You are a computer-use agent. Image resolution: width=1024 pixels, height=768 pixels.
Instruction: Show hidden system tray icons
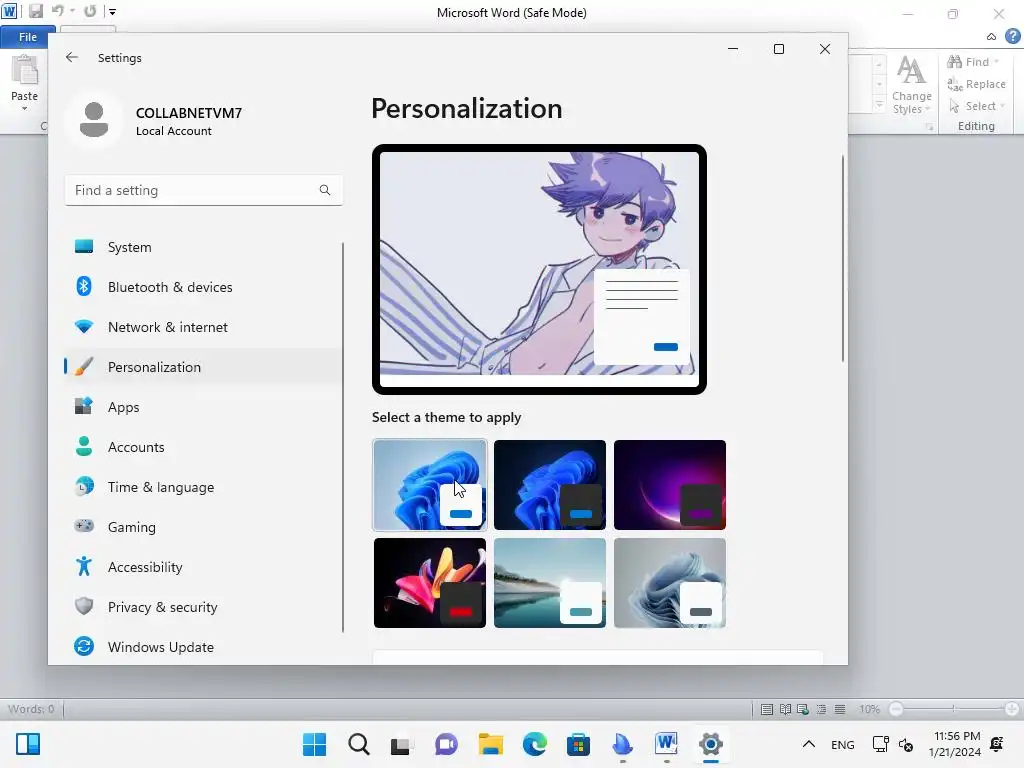(808, 744)
